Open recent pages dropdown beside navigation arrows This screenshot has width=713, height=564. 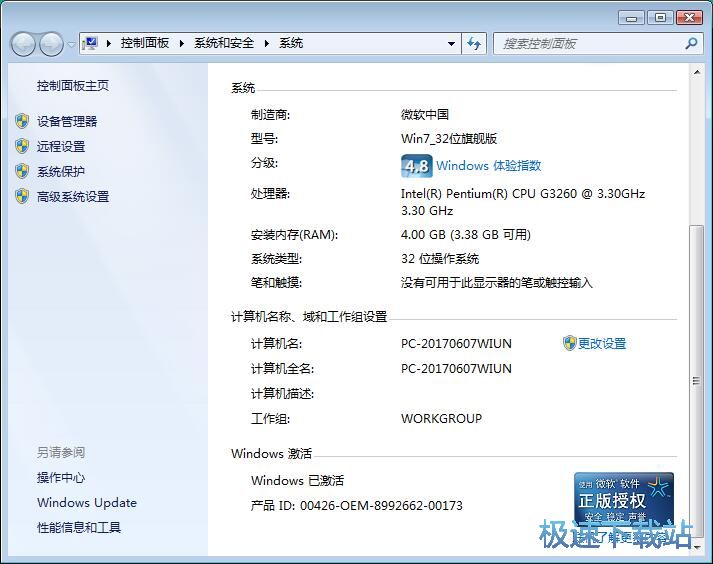71,44
